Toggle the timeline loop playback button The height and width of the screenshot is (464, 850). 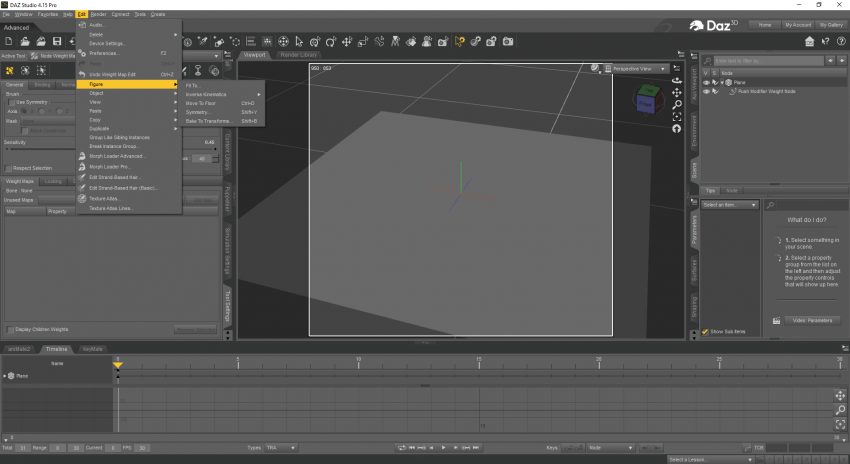pyautogui.click(x=402, y=448)
